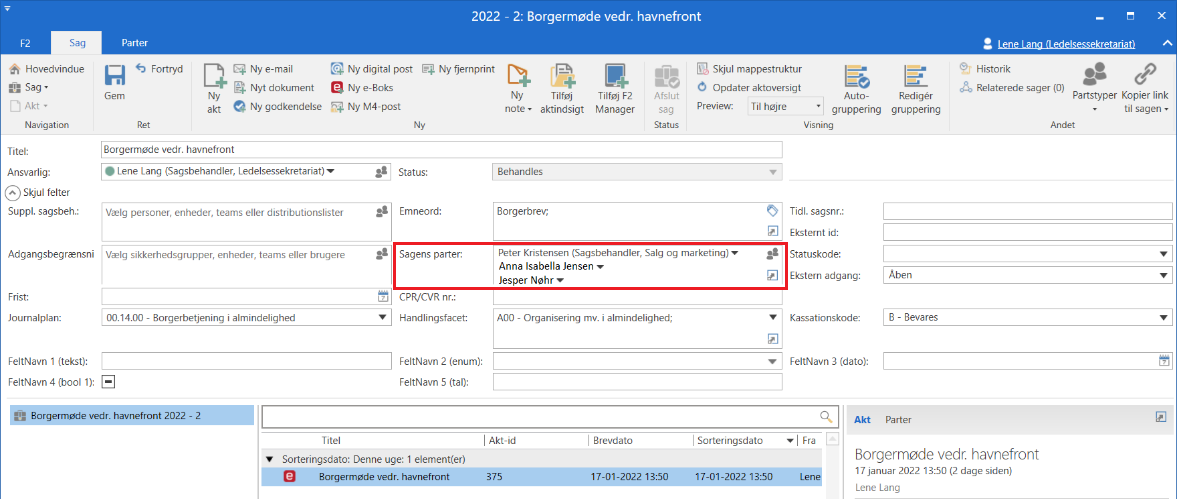
Task: Open Tilføj F2 Manager
Action: coord(615,77)
